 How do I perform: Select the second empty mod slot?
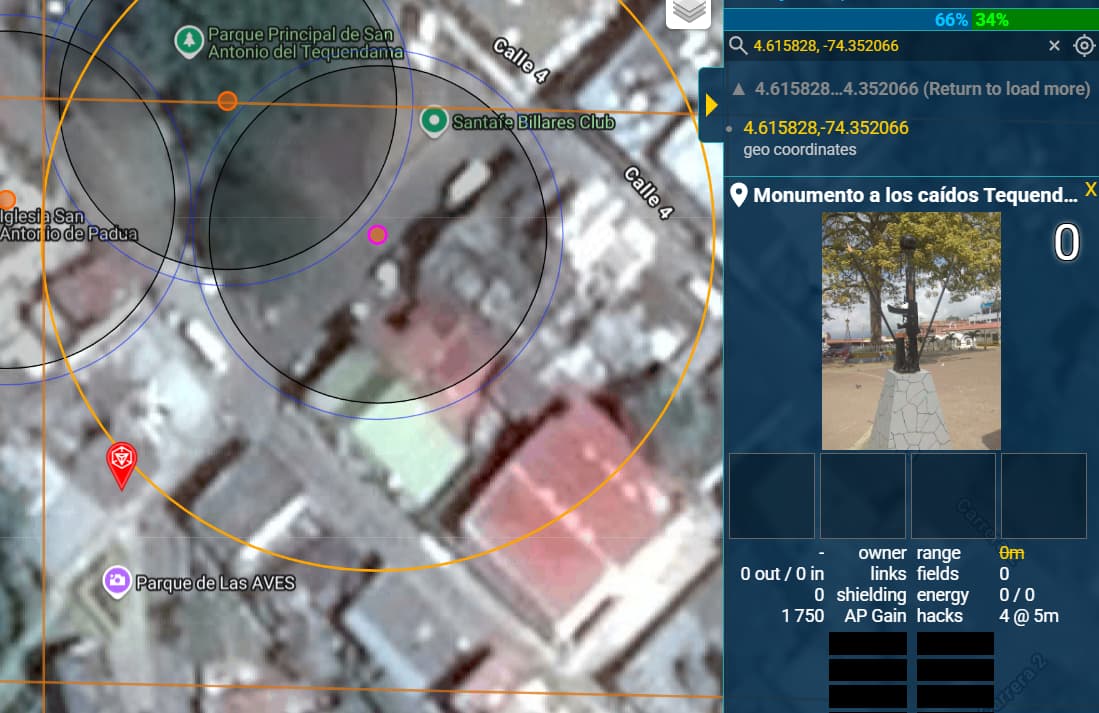point(863,496)
